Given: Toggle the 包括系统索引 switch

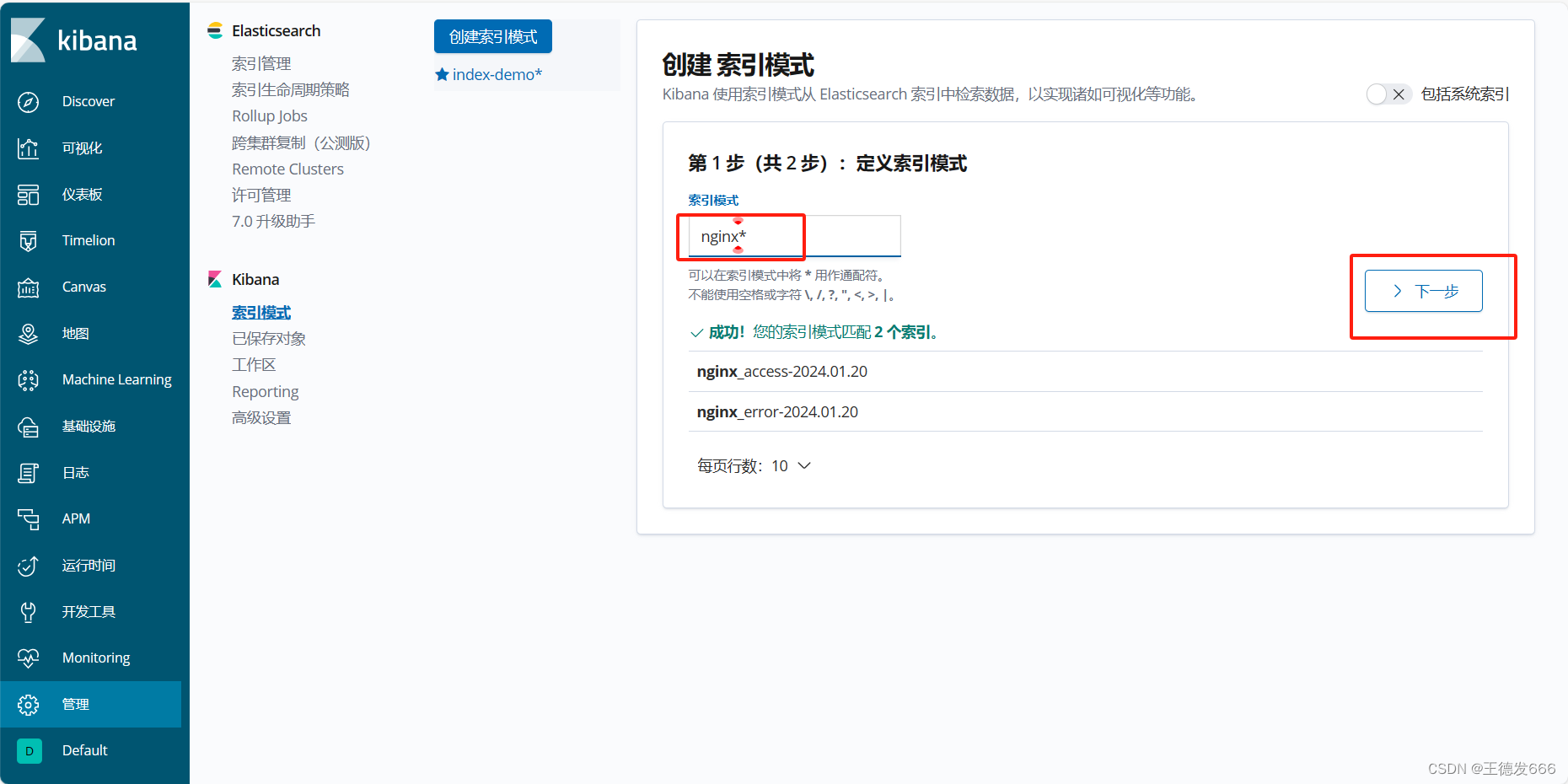Looking at the screenshot, I should [1388, 94].
